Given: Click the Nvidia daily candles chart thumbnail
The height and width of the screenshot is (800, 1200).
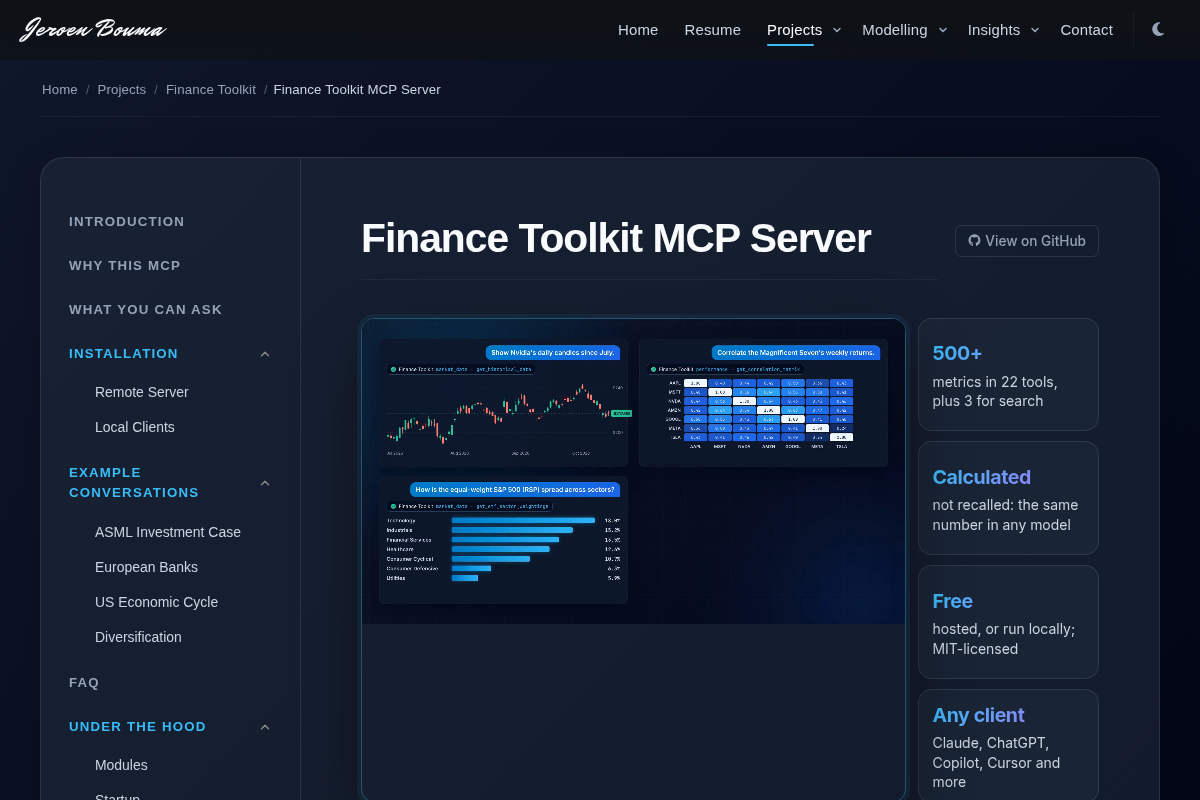Looking at the screenshot, I should point(503,403).
